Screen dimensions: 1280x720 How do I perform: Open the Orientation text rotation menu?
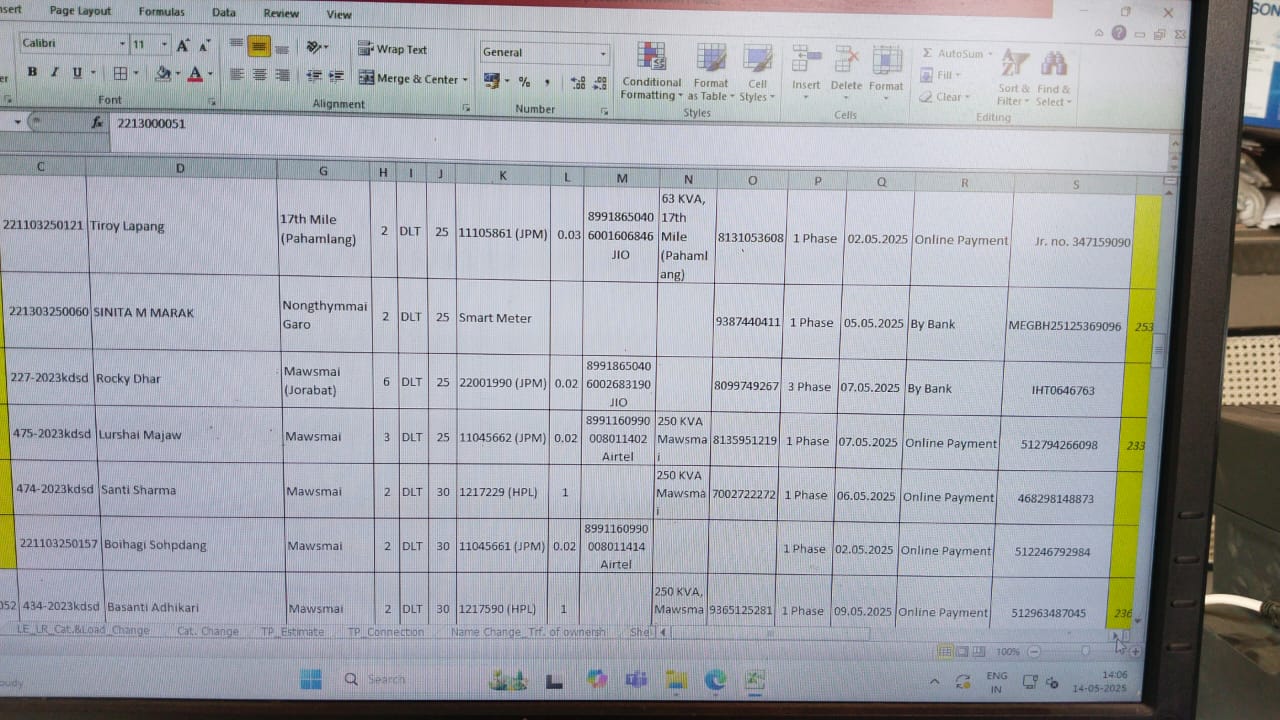(x=317, y=47)
